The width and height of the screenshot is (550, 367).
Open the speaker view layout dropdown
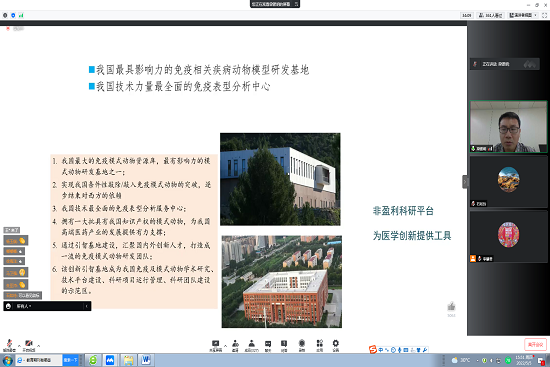[x=523, y=15]
